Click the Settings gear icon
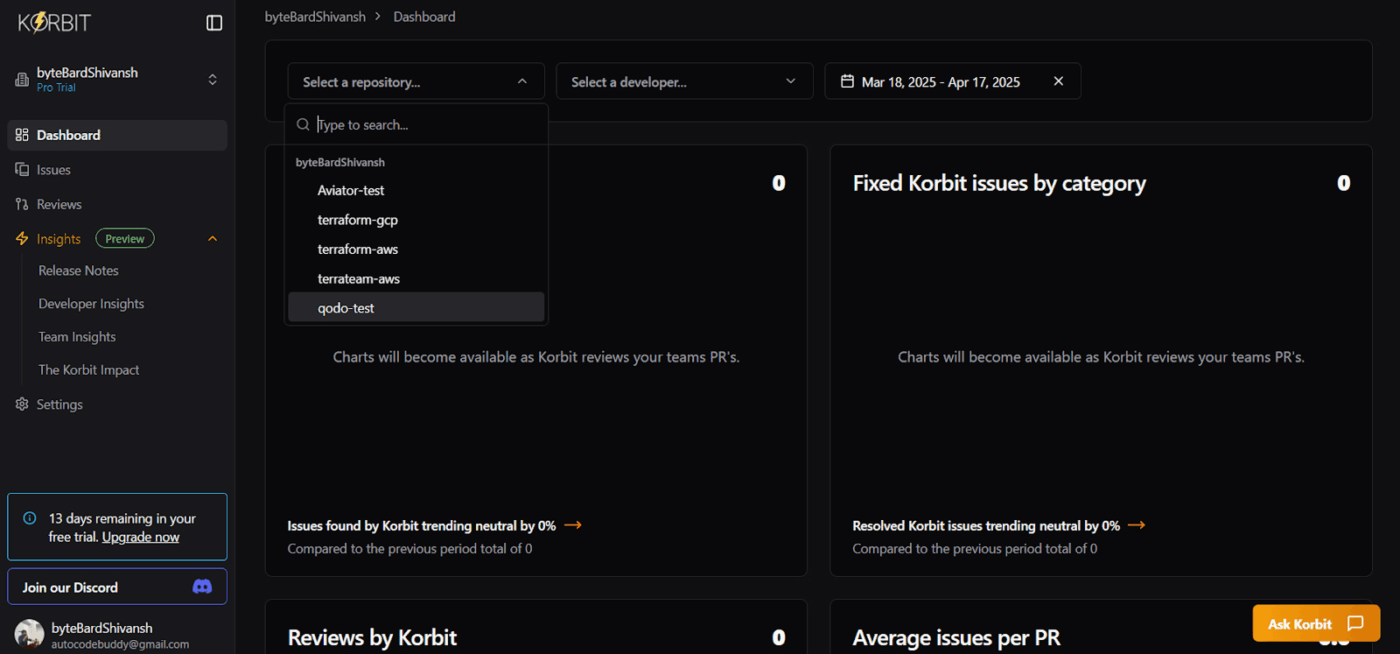Image resolution: width=1400 pixels, height=654 pixels. [22, 404]
